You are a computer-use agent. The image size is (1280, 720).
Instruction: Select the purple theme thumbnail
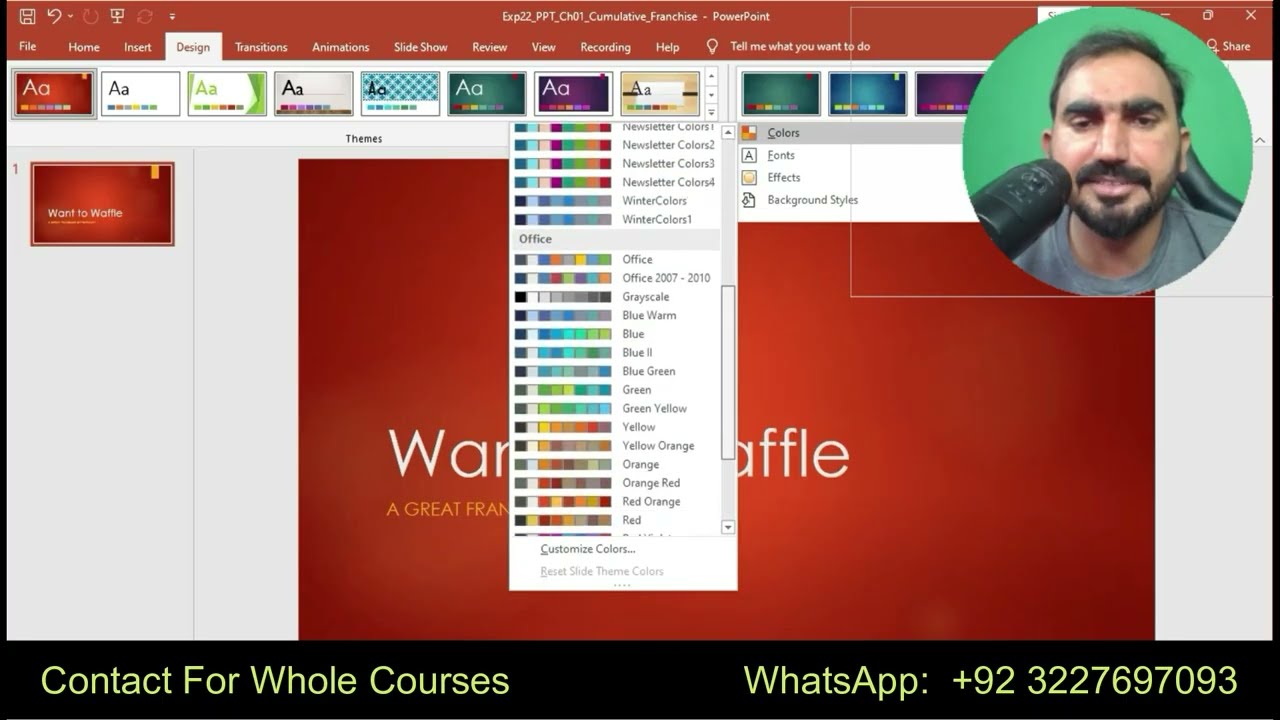pyautogui.click(x=573, y=94)
